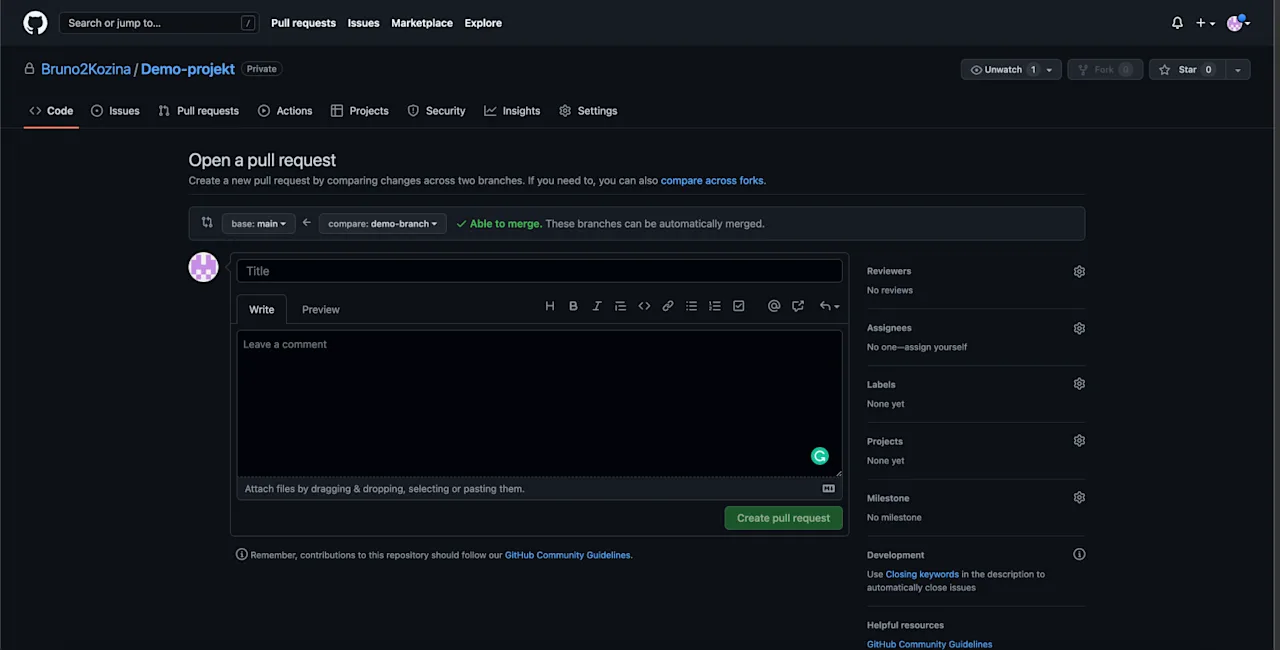1280x650 pixels.
Task: Open the create new plus dropdown
Action: tap(1205, 23)
